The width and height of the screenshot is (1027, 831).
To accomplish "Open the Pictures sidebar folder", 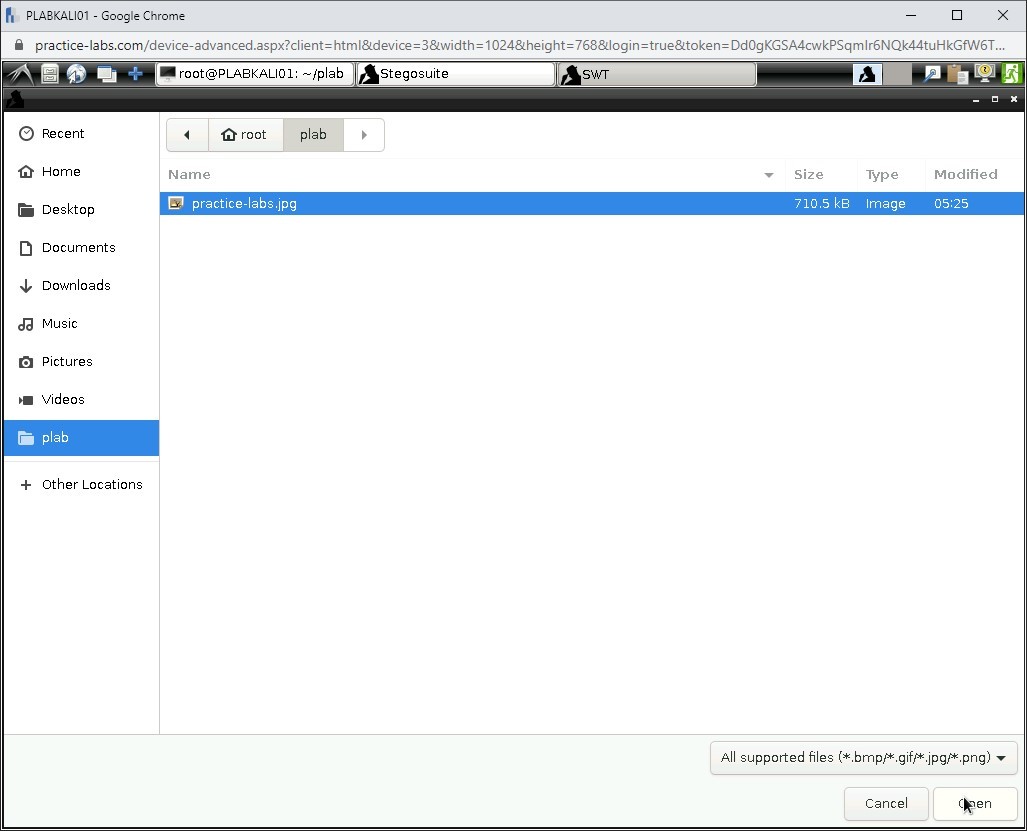I will (67, 361).
